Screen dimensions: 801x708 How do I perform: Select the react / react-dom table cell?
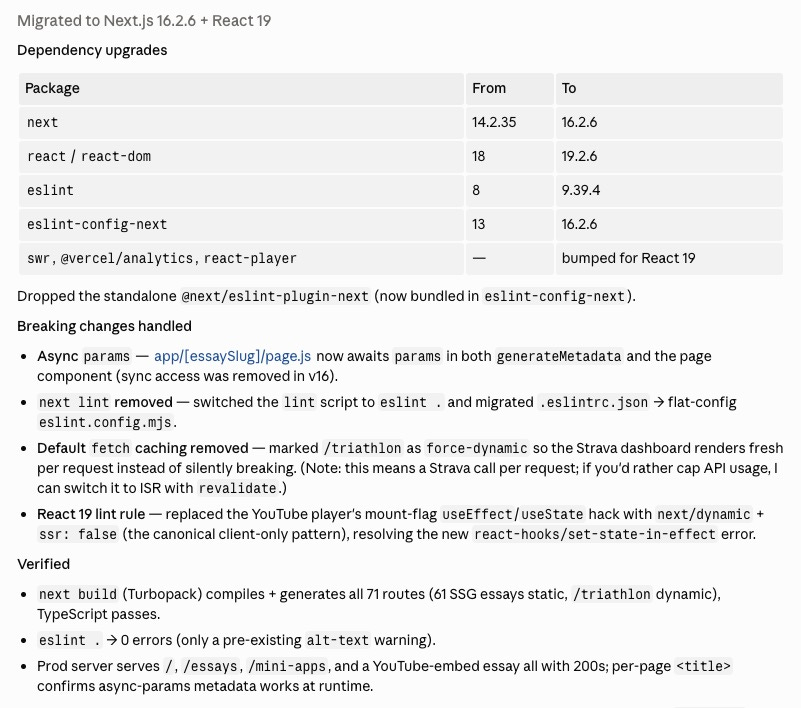pyautogui.click(x=241, y=156)
